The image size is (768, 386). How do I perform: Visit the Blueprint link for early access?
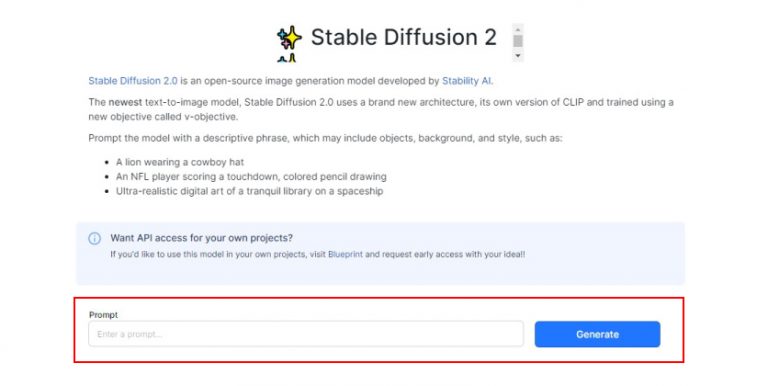click(x=345, y=254)
